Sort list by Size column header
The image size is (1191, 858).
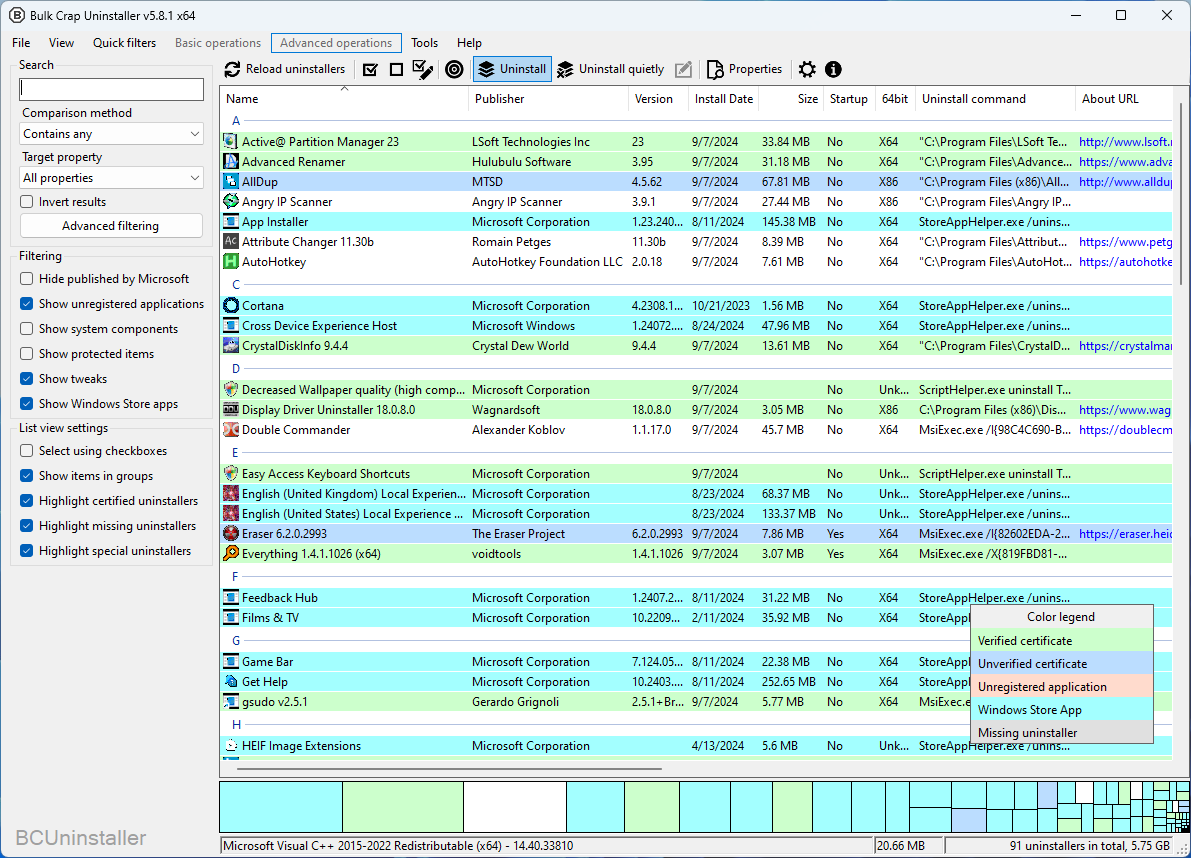pyautogui.click(x=791, y=99)
